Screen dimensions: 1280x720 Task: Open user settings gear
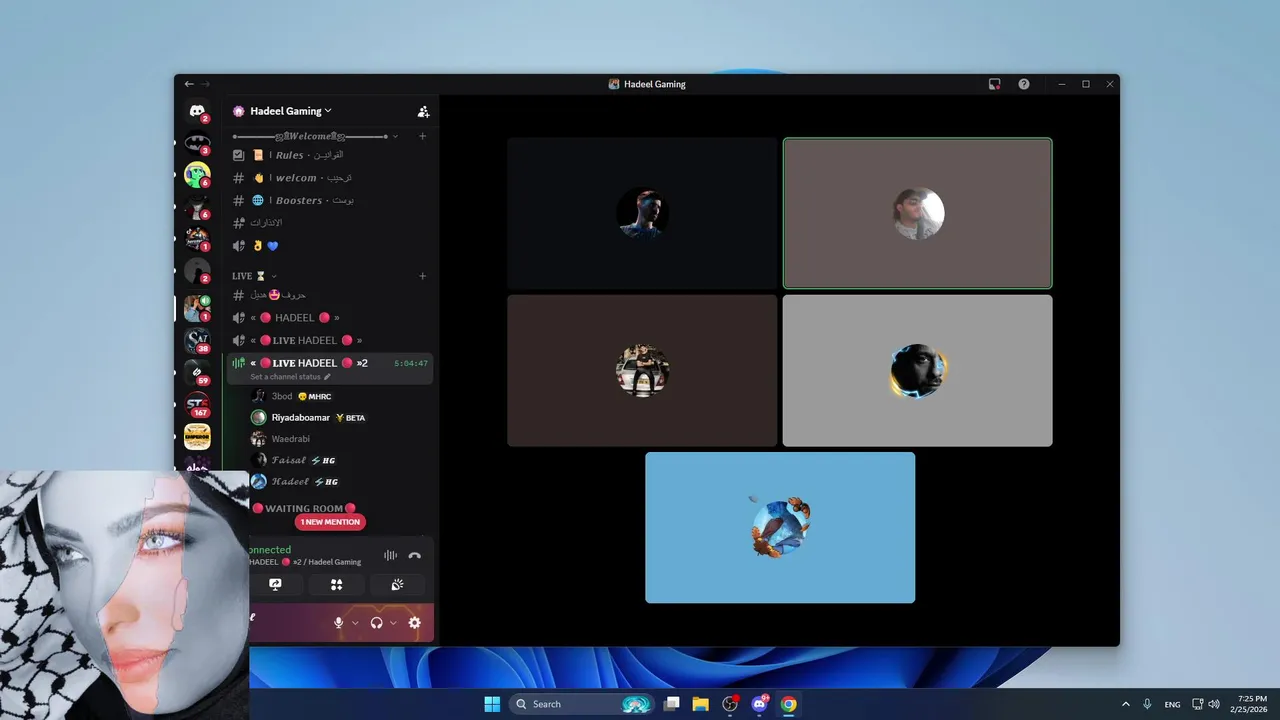tap(415, 622)
